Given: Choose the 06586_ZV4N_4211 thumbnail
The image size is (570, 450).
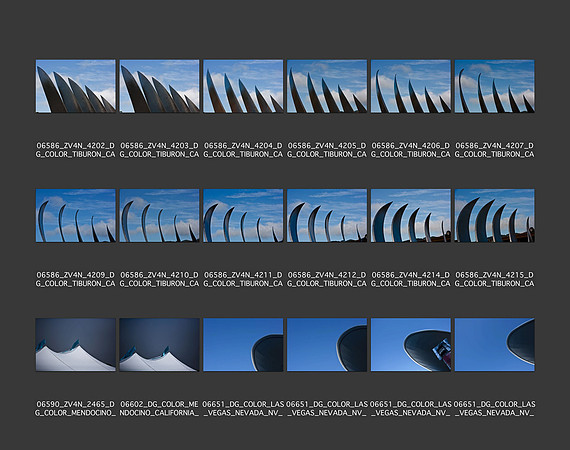Looking at the screenshot, I should click(x=243, y=216).
